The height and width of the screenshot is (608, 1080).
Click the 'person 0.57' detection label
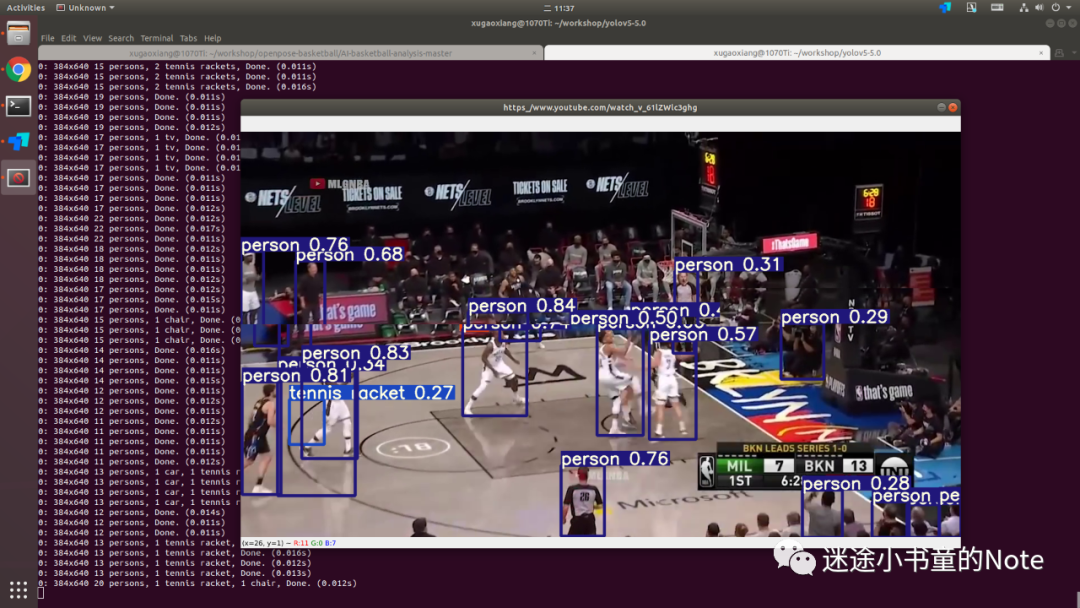703,335
